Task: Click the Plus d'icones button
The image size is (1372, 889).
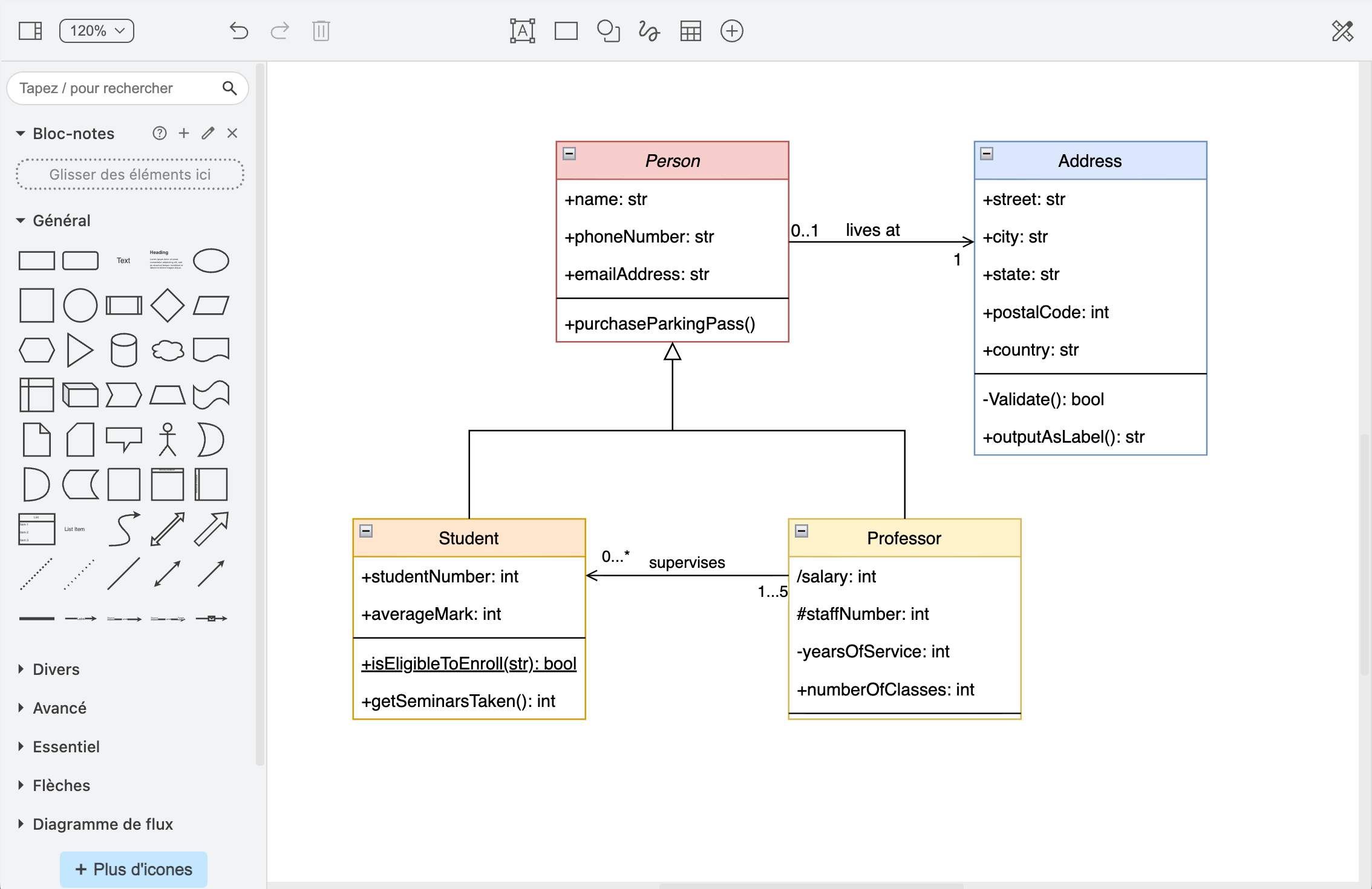Action: (134, 870)
